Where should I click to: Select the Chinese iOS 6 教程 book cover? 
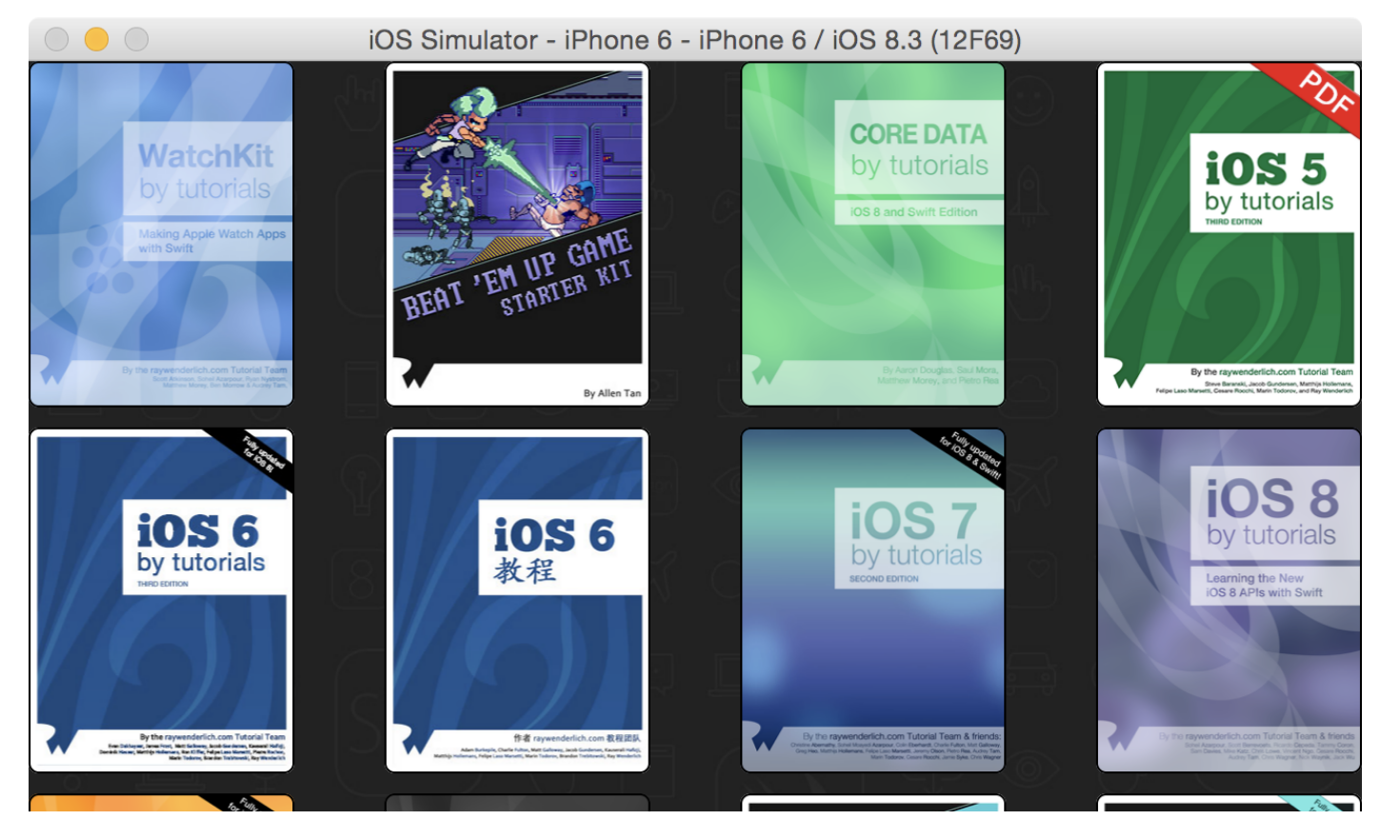[517, 600]
